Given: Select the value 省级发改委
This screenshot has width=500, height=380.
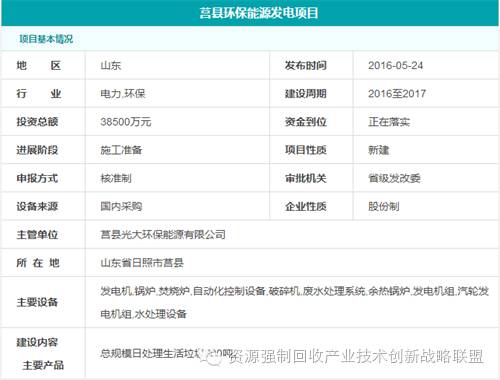Looking at the screenshot, I should click(x=394, y=178).
